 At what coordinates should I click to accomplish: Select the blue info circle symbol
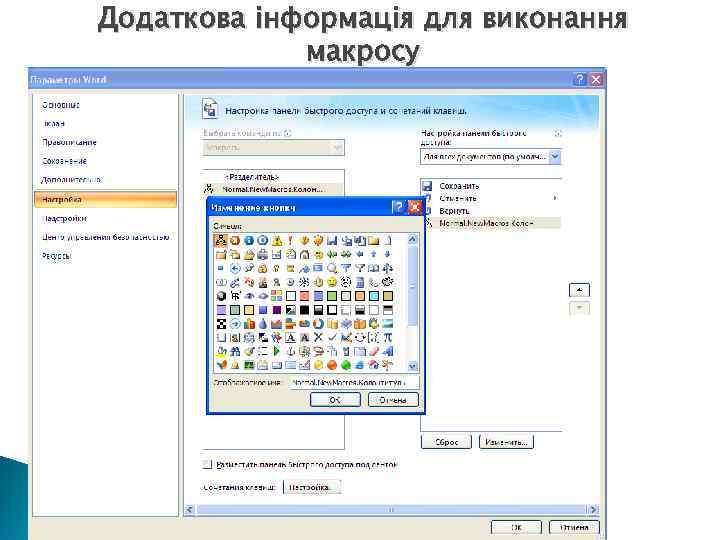(x=249, y=240)
